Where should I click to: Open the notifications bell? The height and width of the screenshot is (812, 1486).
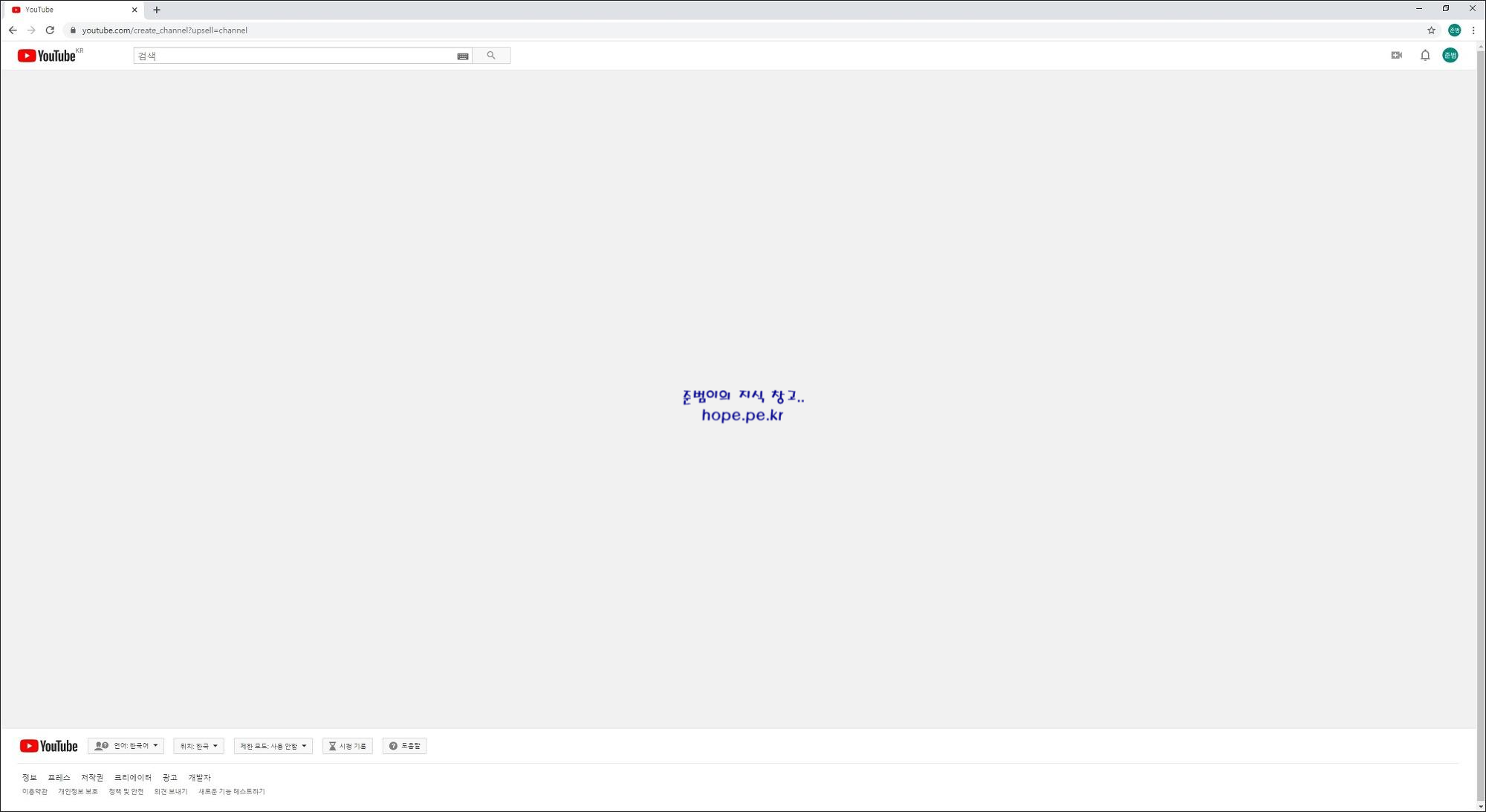1425,55
